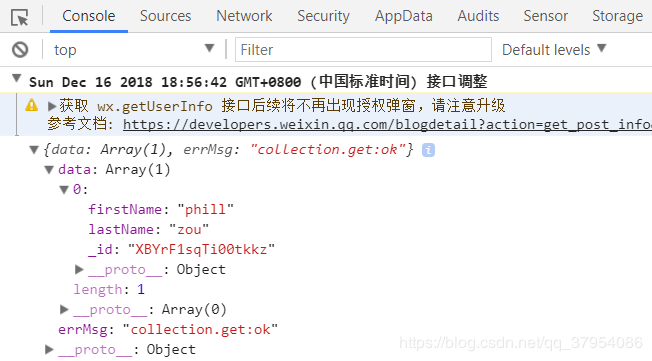Image resolution: width=652 pixels, height=361 pixels.
Task: Expand the __proto__: Object under _id
Action: pyautogui.click(x=79, y=270)
